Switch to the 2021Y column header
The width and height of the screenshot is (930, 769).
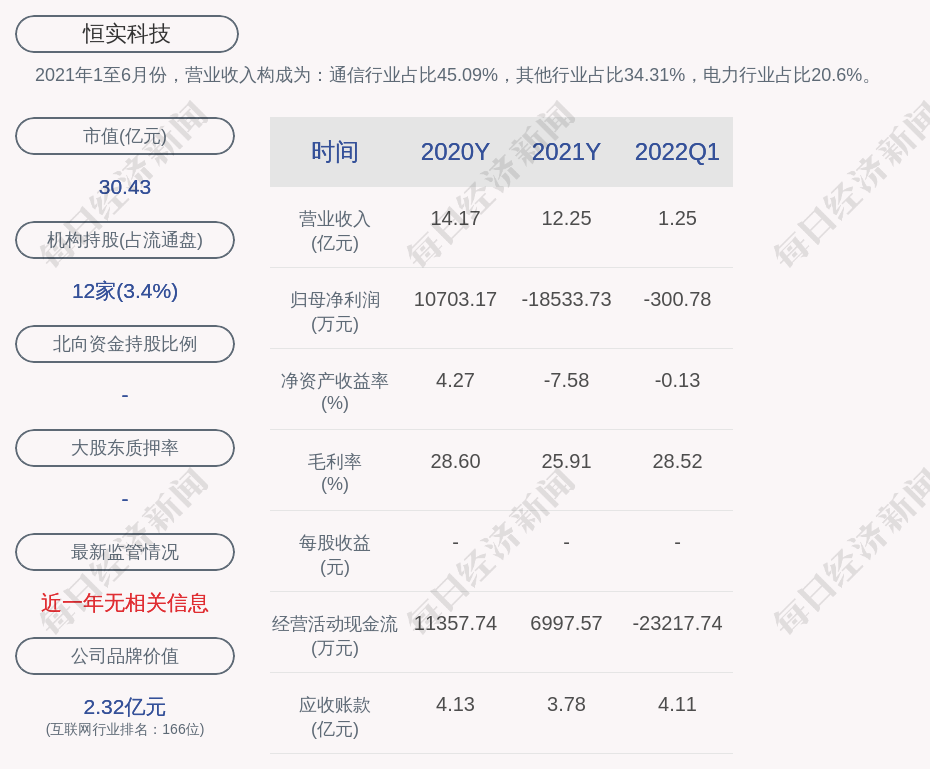point(566,152)
